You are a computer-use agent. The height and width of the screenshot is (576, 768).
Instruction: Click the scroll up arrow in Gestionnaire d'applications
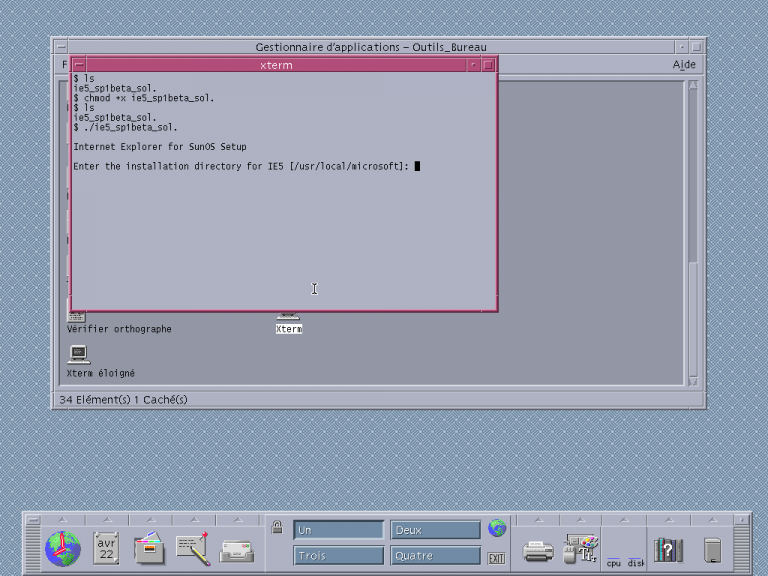693,85
